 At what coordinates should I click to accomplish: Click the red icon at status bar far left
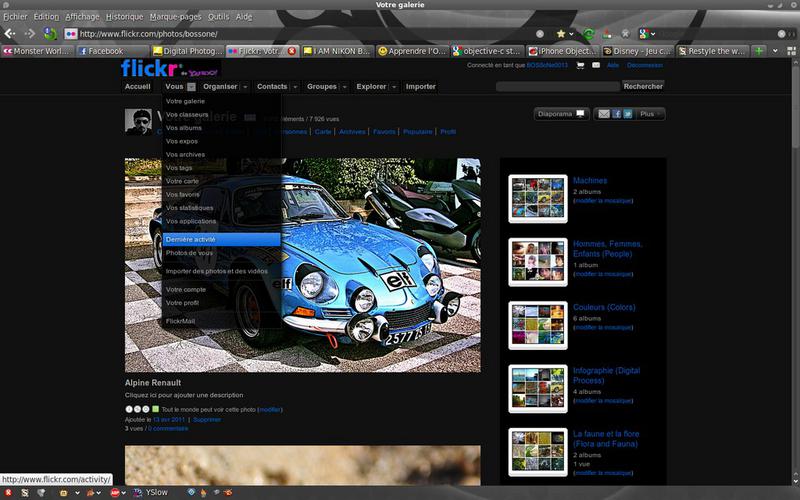click(x=8, y=492)
